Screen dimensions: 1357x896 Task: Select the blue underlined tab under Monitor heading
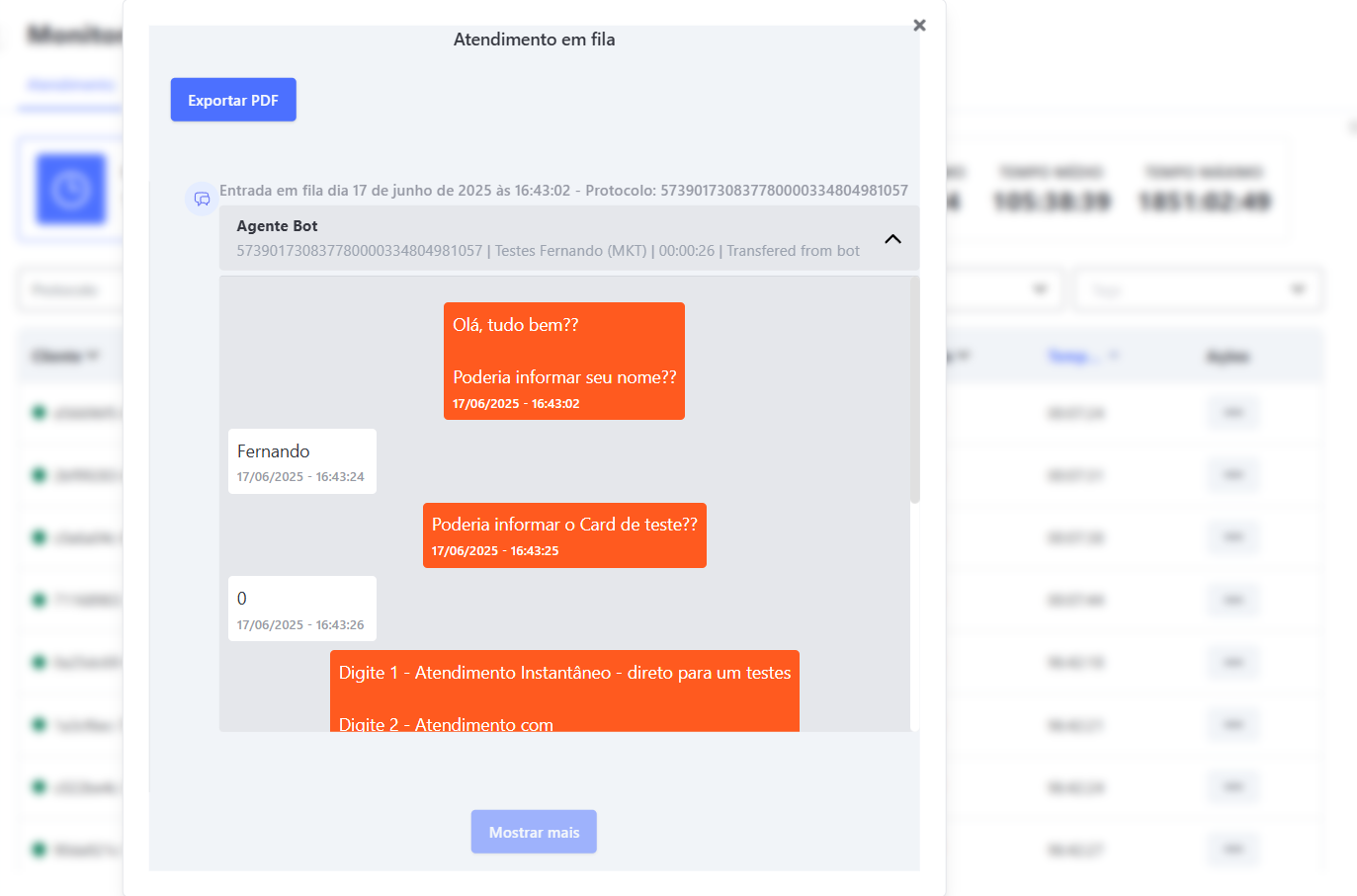(70, 85)
